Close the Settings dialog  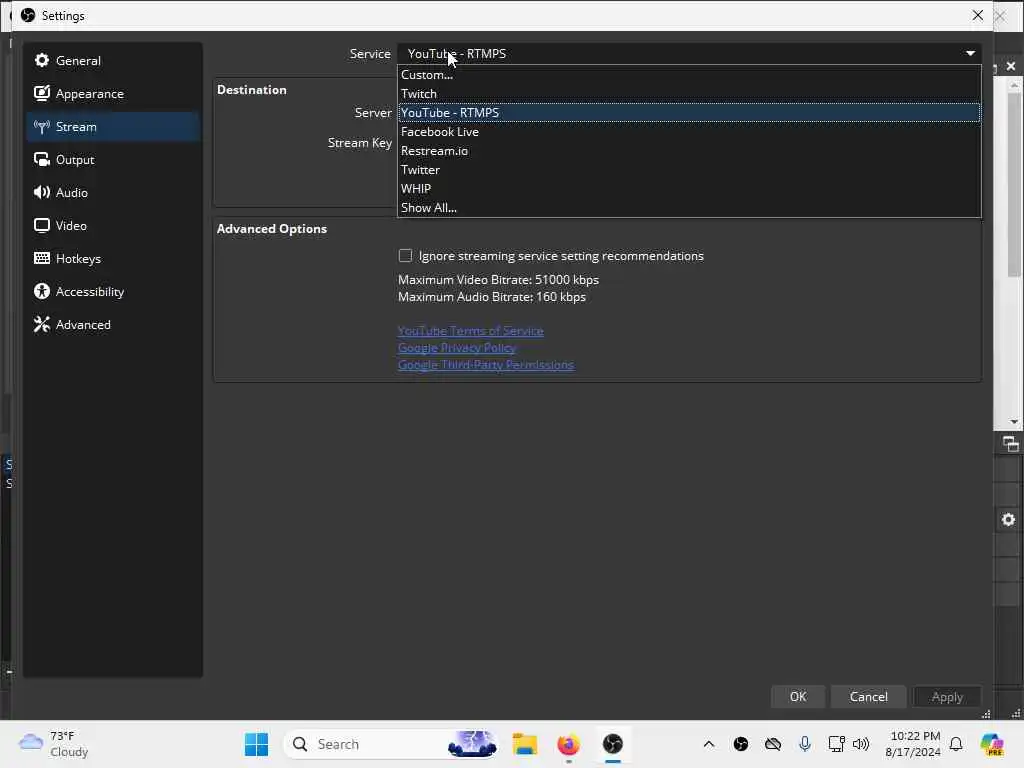pos(978,15)
